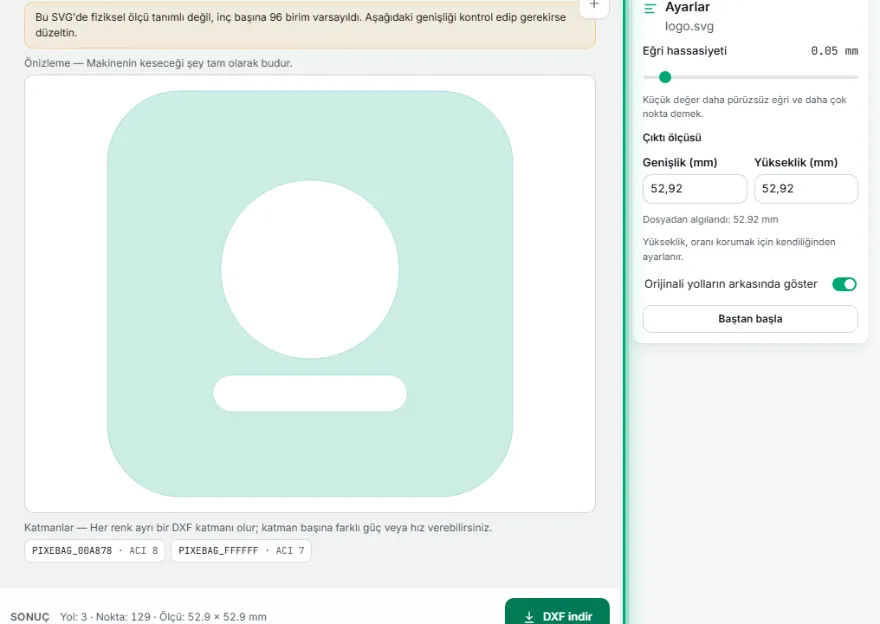Image resolution: width=880 pixels, height=624 pixels.
Task: Click the far right end of the curve sensitivity track
Action: pyautogui.click(x=856, y=77)
